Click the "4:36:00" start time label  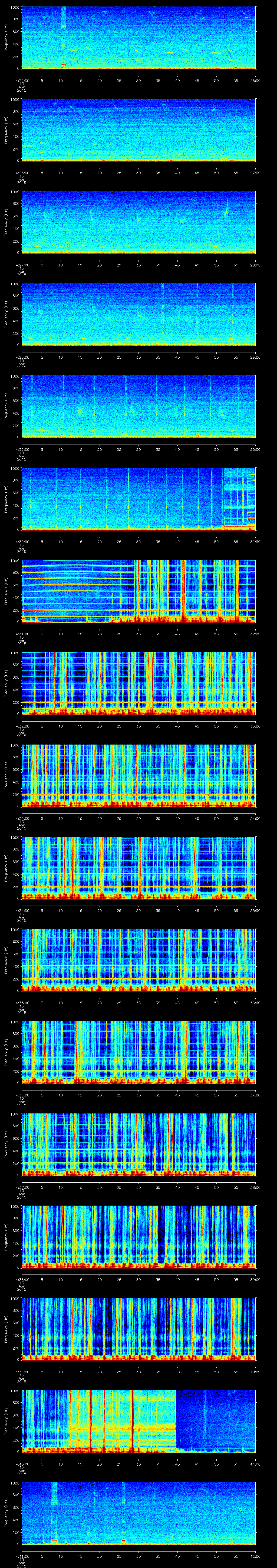[22, 1095]
